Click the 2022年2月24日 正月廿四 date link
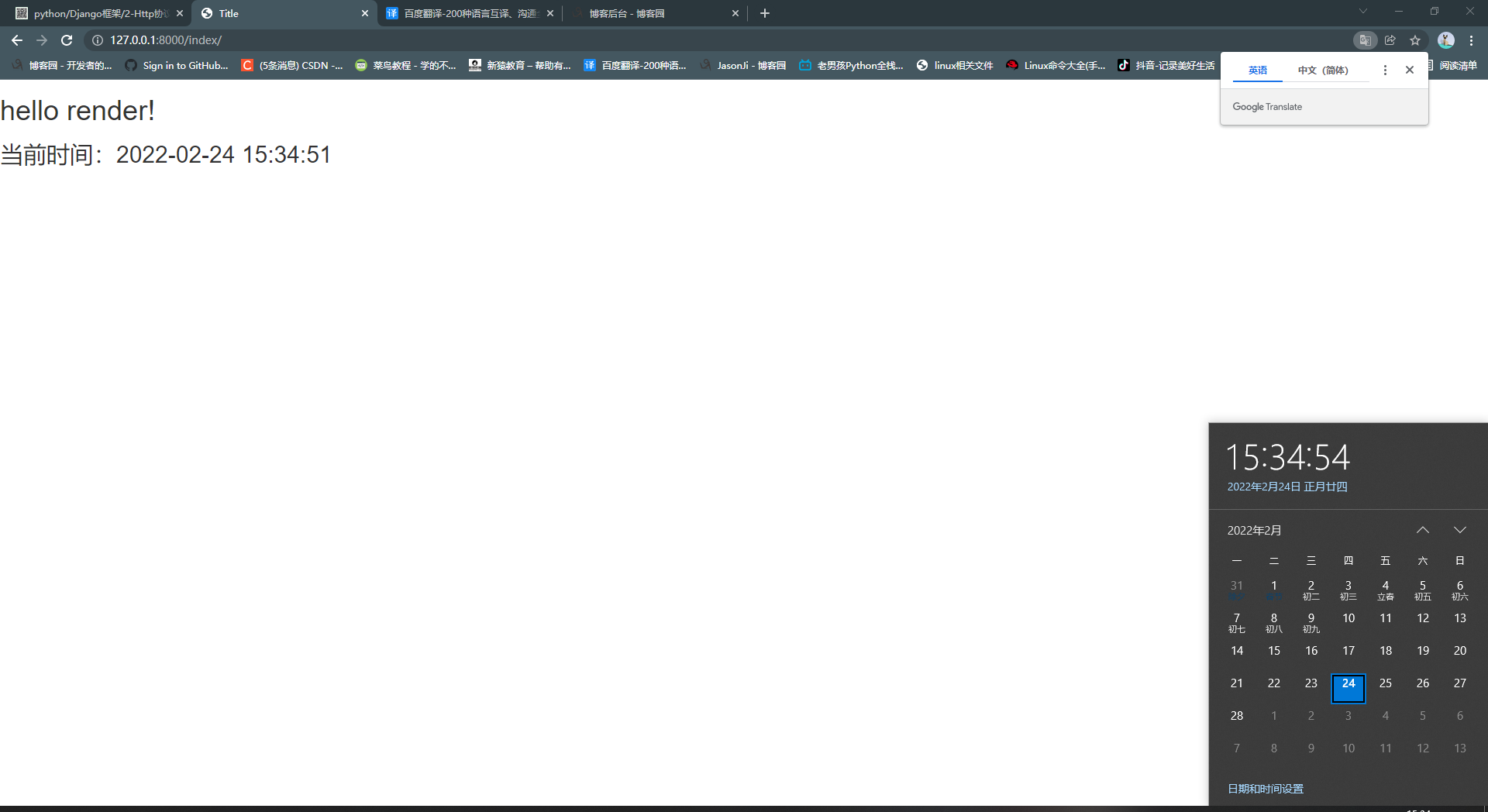This screenshot has width=1488, height=812. (x=1287, y=487)
